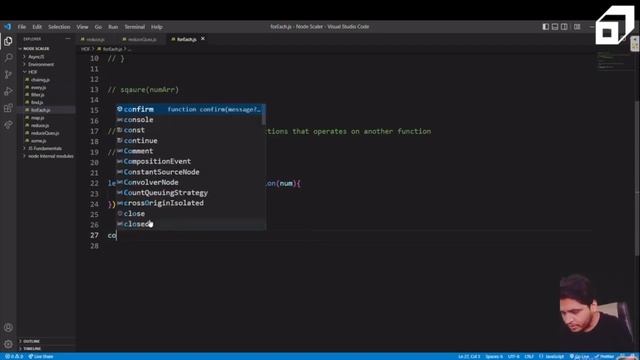The height and width of the screenshot is (360, 640).
Task: Choose the CompositionEvent suggestion
Action: pos(189,162)
